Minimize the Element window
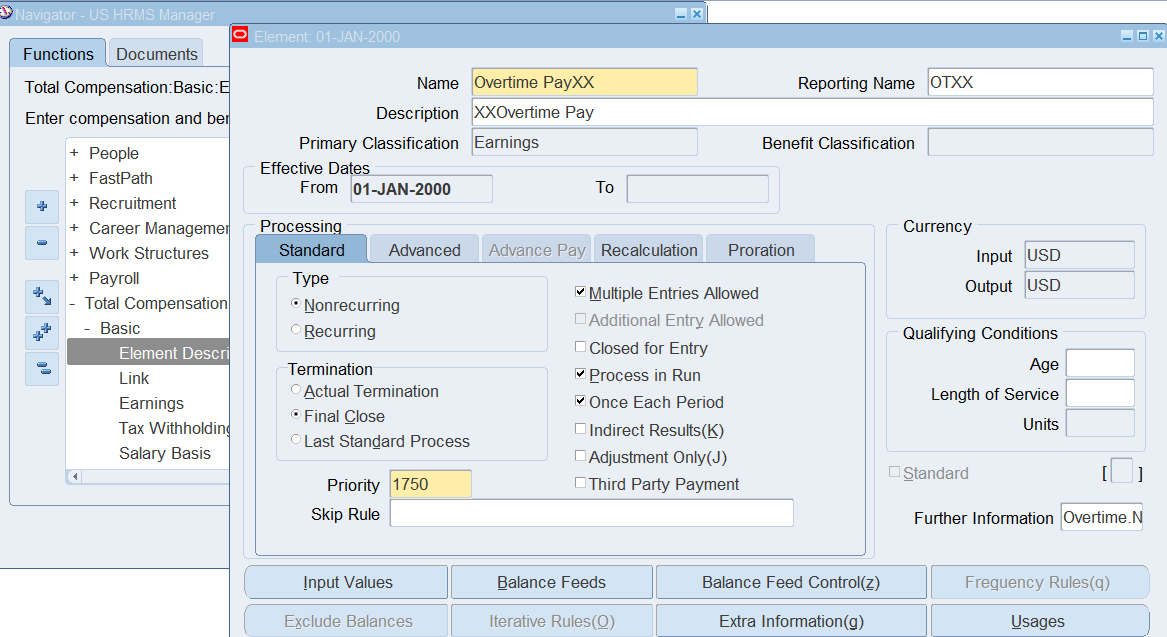Viewport: 1167px width, 637px height. (x=1127, y=36)
